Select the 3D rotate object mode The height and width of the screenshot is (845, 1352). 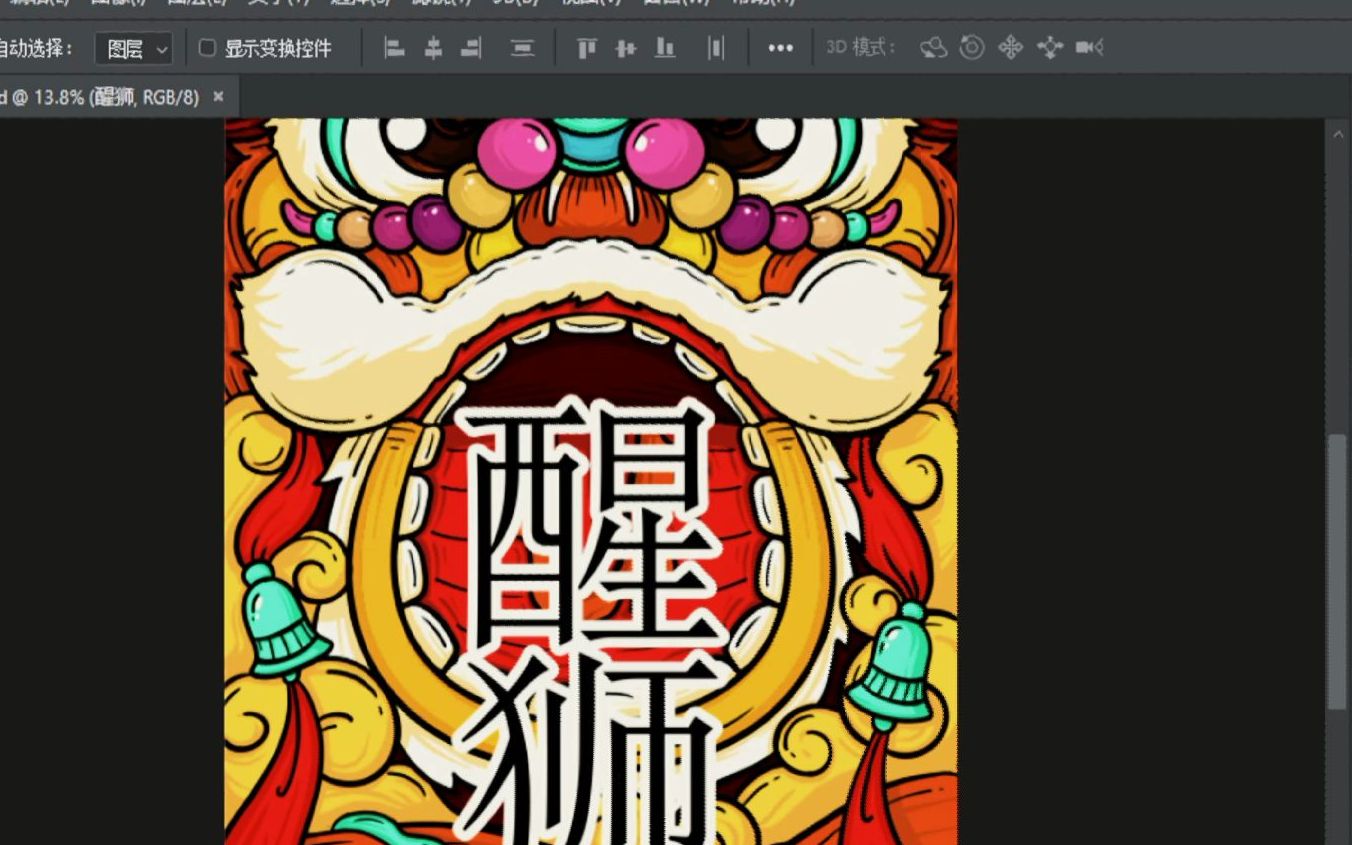coord(933,48)
